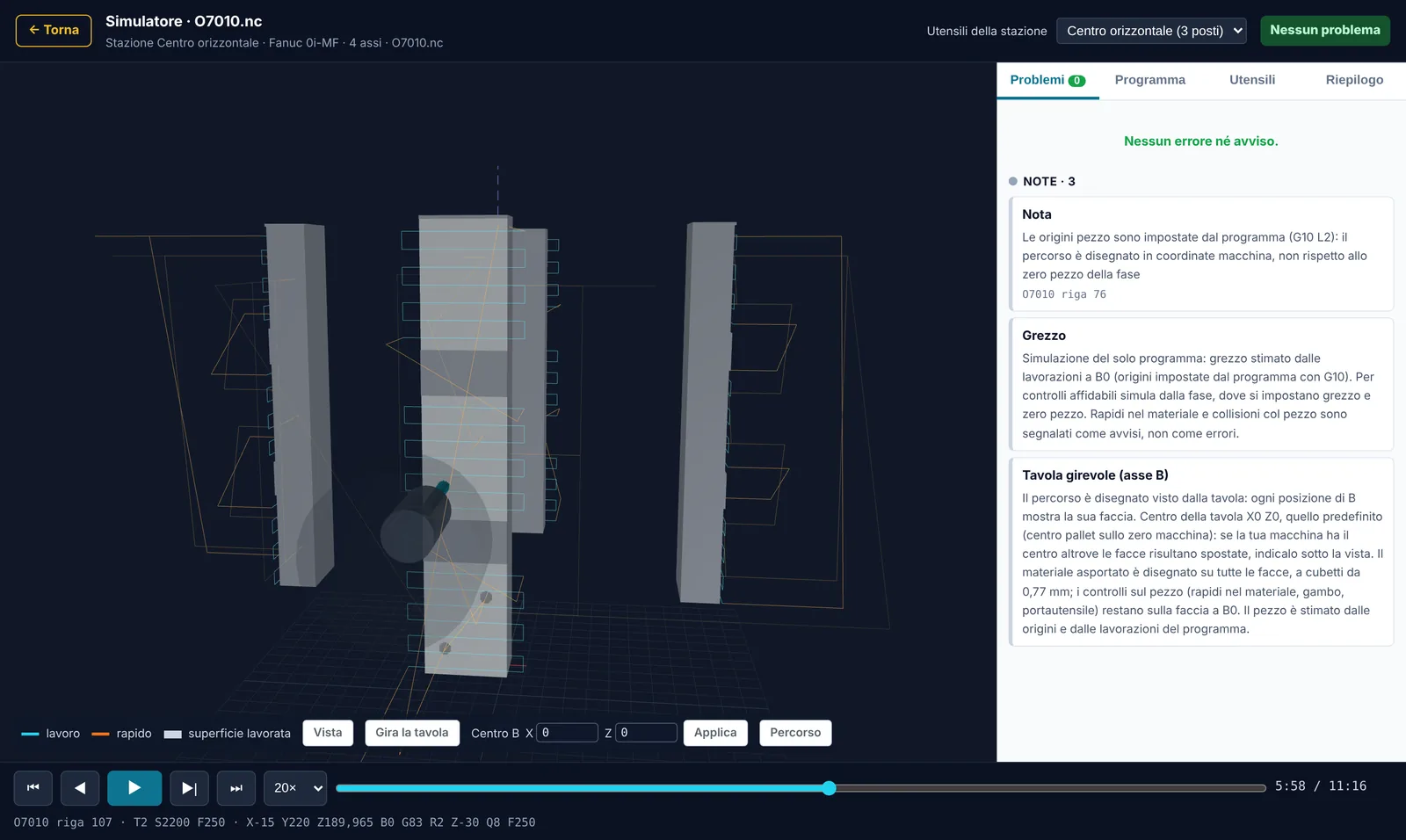This screenshot has height=840, width=1406.
Task: Open the 20× playback speed dropdown
Action: (295, 788)
